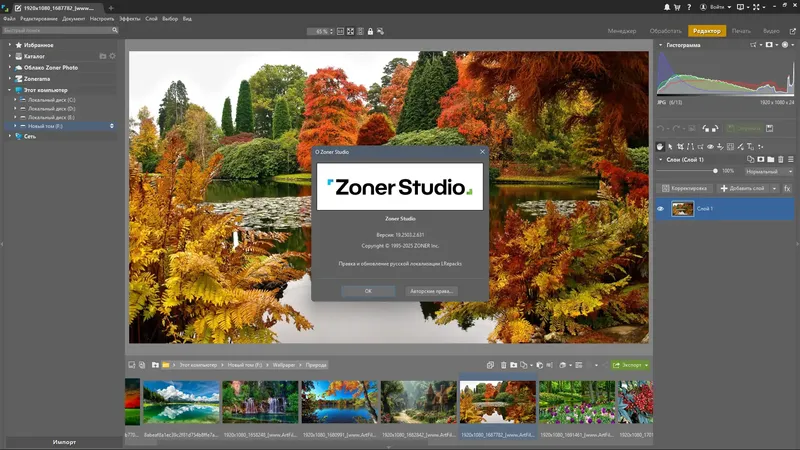Open the Нормальный blend mode dropdown

click(x=769, y=171)
